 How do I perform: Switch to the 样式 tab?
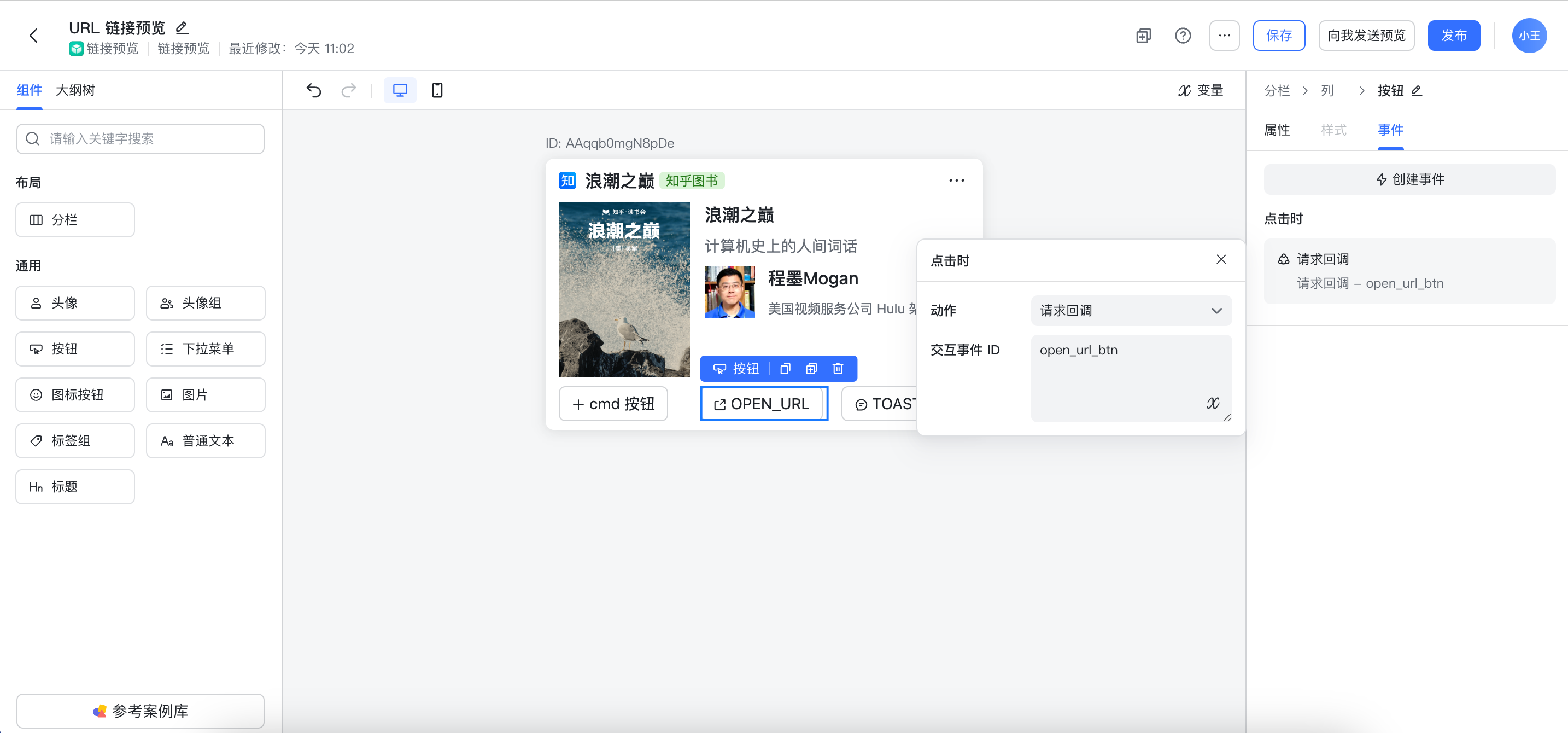pyautogui.click(x=1333, y=130)
